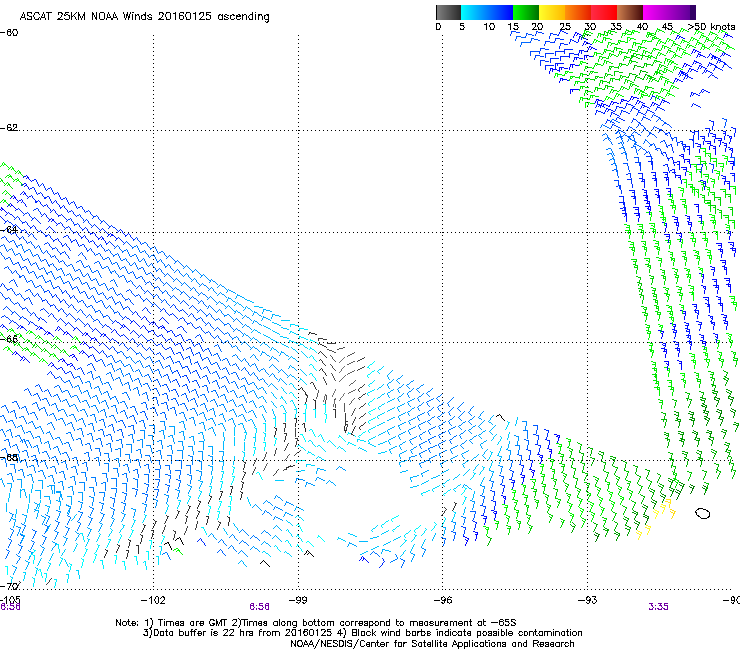
Task: Click the yellow wind barbs cluster in the right swath
Action: point(657,519)
